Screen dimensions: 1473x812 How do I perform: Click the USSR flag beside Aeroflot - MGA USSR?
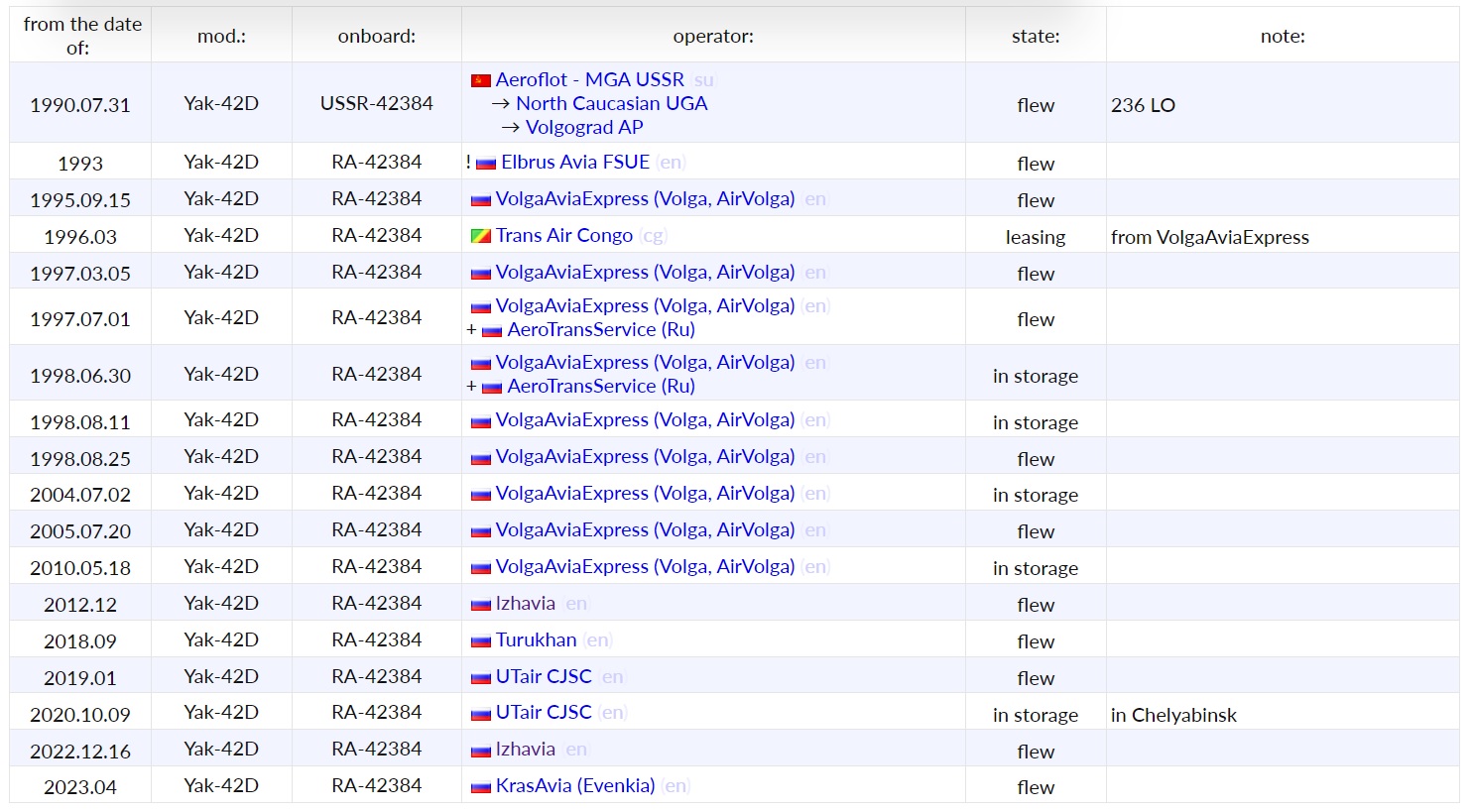point(481,80)
